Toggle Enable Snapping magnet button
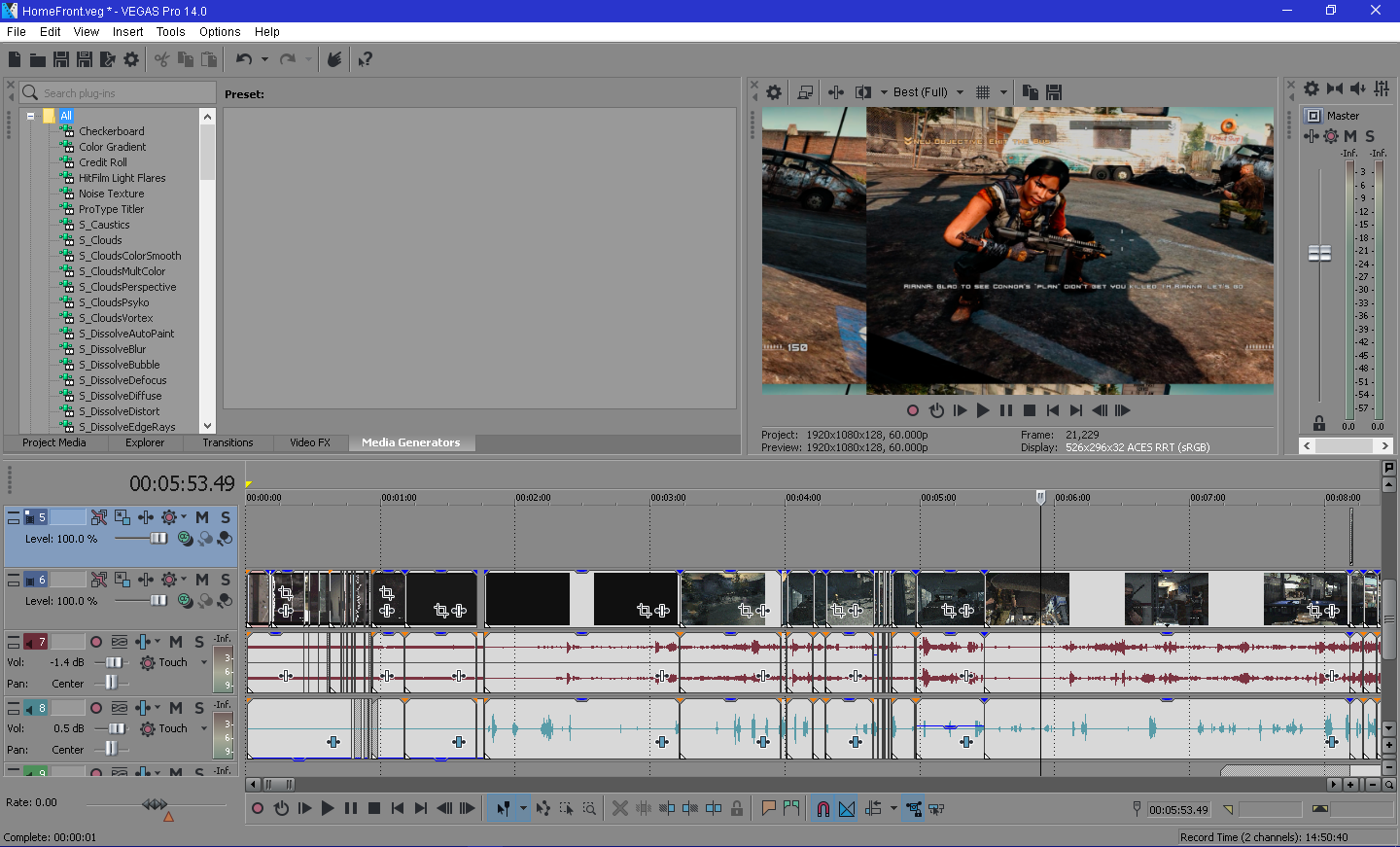This screenshot has width=1400, height=847. (822, 808)
